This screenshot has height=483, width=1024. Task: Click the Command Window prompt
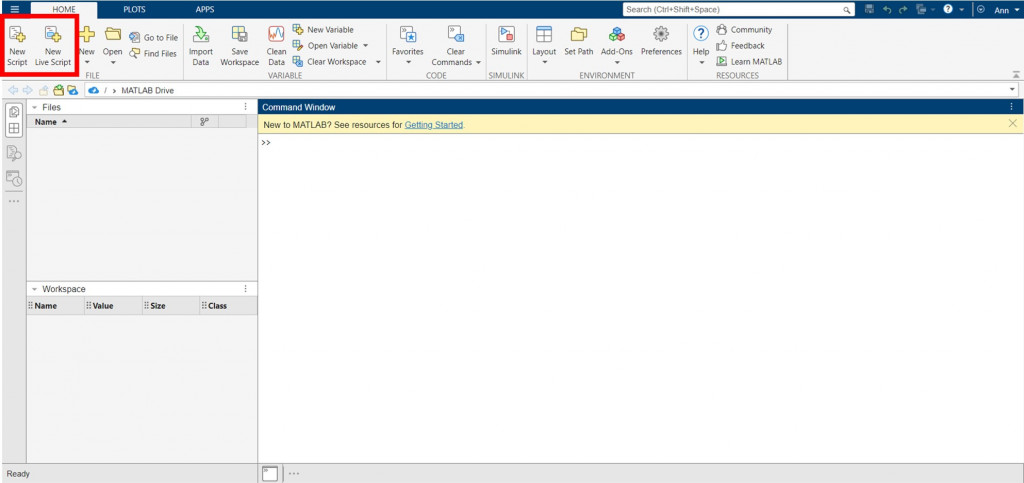pyautogui.click(x=266, y=142)
